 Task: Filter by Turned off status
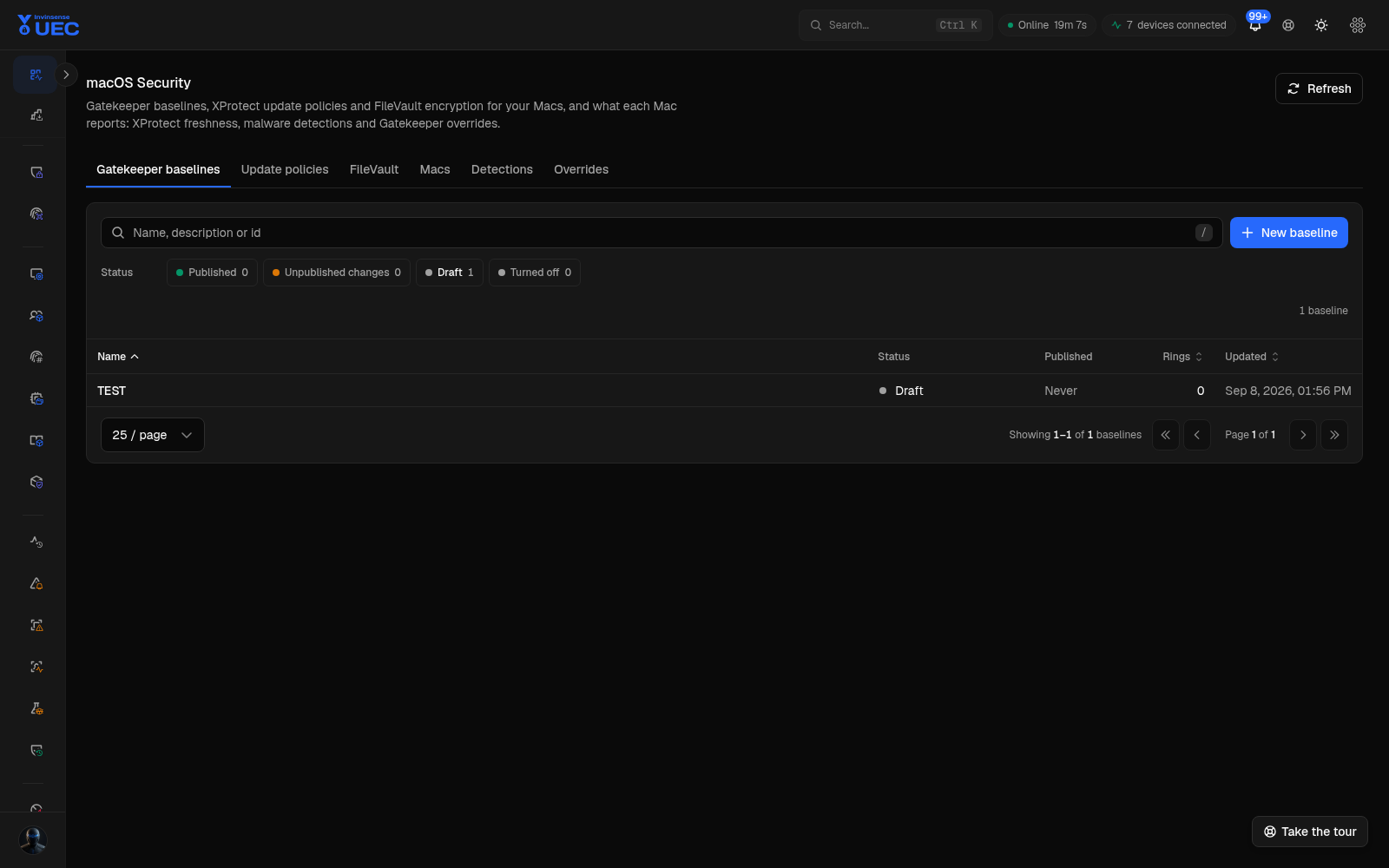[535, 273]
